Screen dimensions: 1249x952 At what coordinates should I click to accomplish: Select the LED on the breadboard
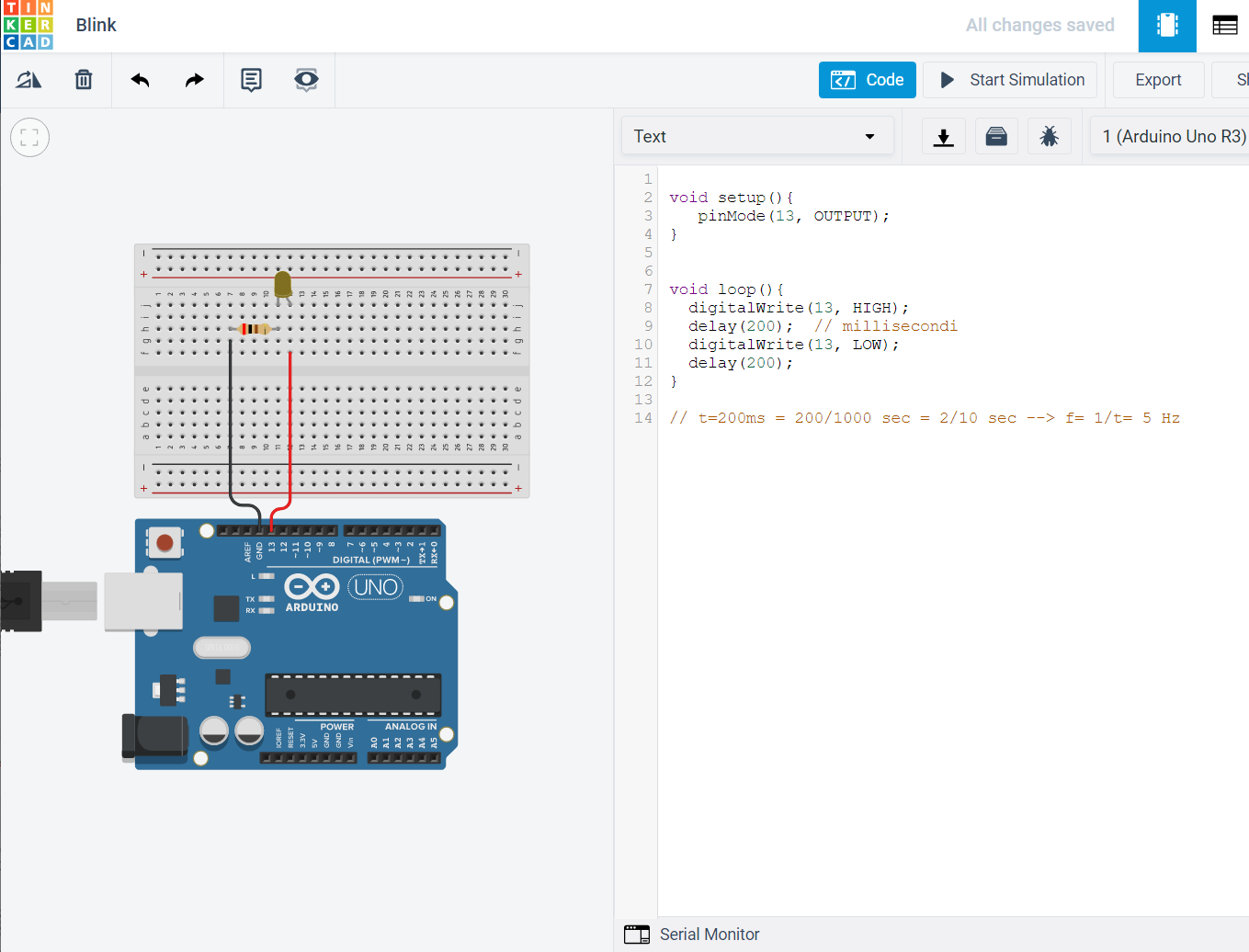point(283,286)
